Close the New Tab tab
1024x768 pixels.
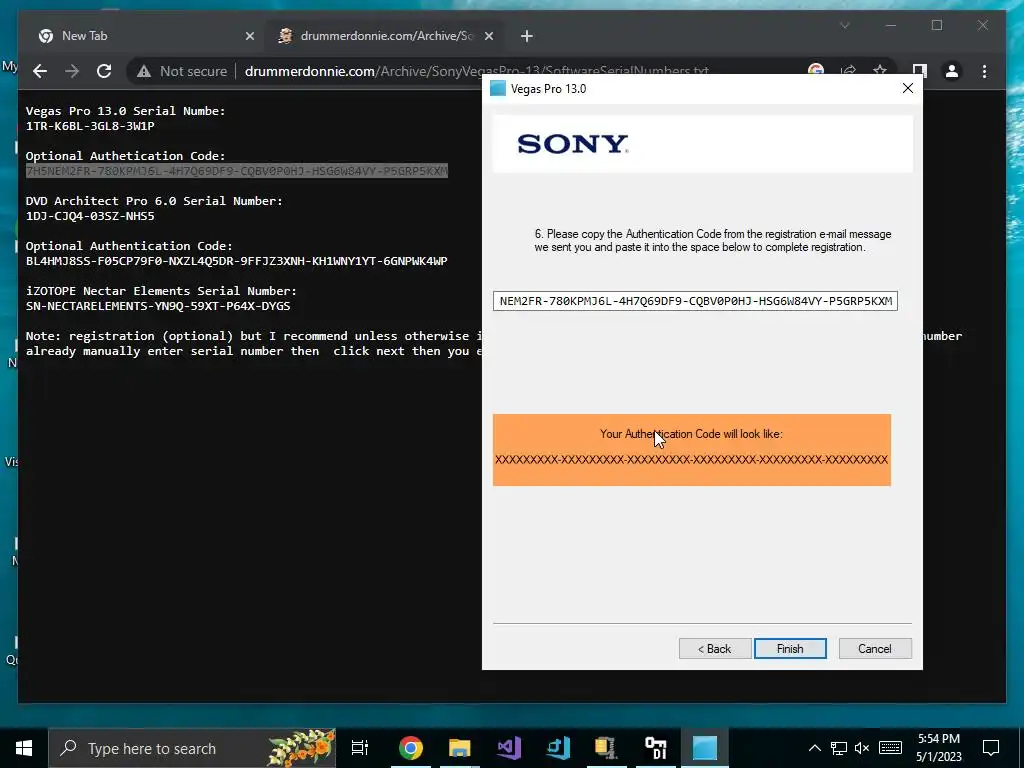pos(249,36)
